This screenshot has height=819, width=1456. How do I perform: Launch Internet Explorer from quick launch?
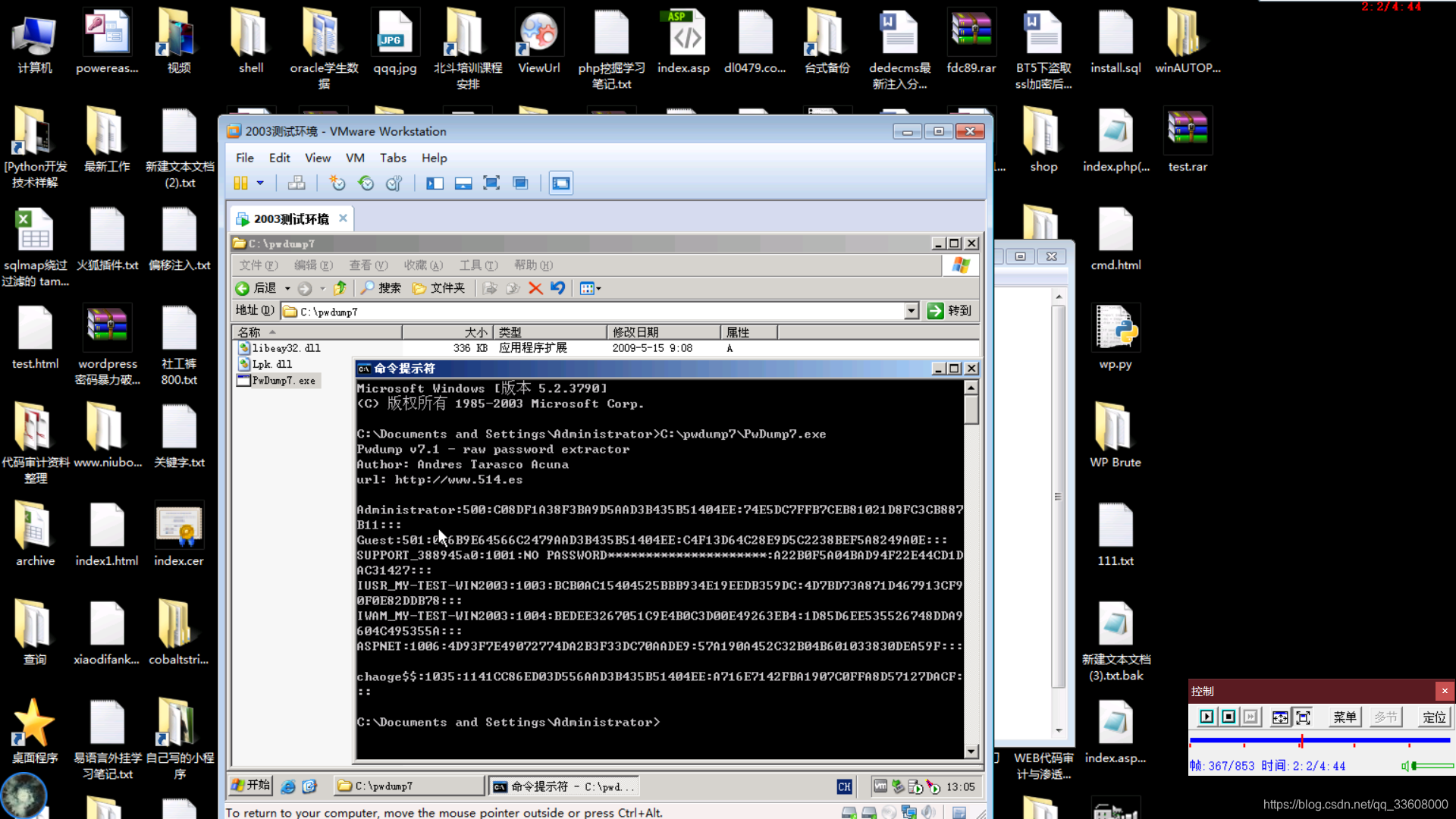click(x=288, y=786)
